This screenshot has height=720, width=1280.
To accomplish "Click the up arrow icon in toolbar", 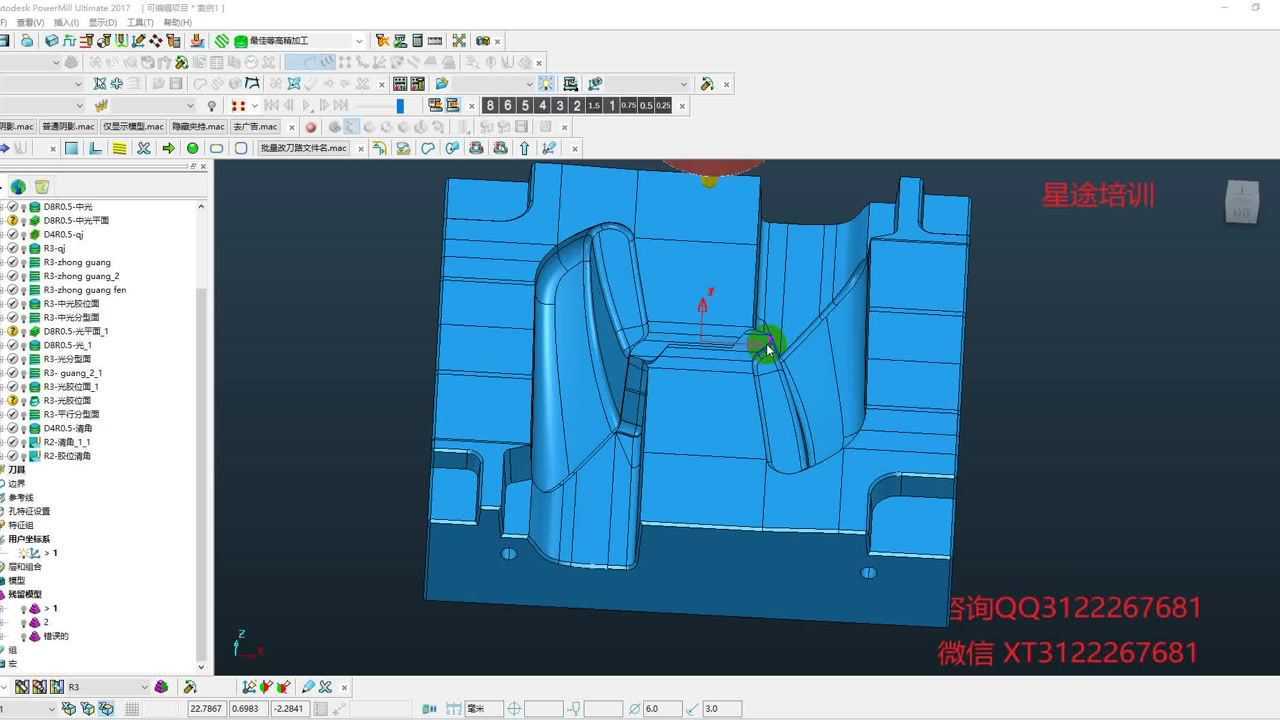I will [525, 148].
